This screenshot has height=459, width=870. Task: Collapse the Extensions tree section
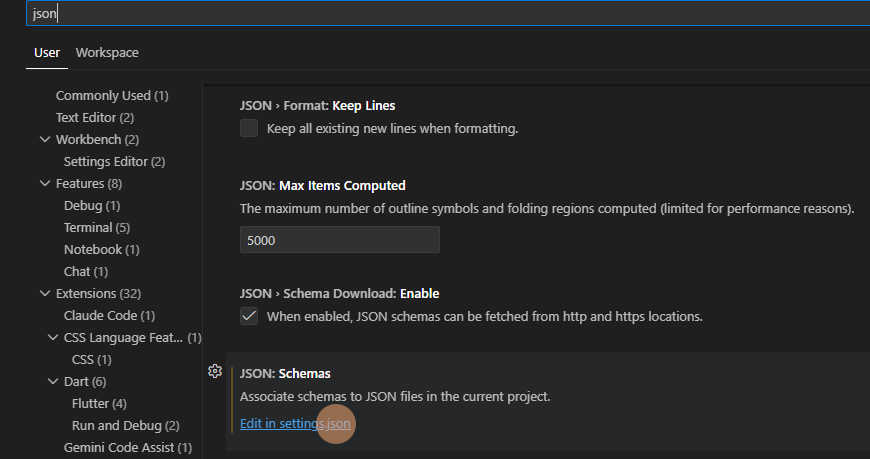tap(45, 293)
